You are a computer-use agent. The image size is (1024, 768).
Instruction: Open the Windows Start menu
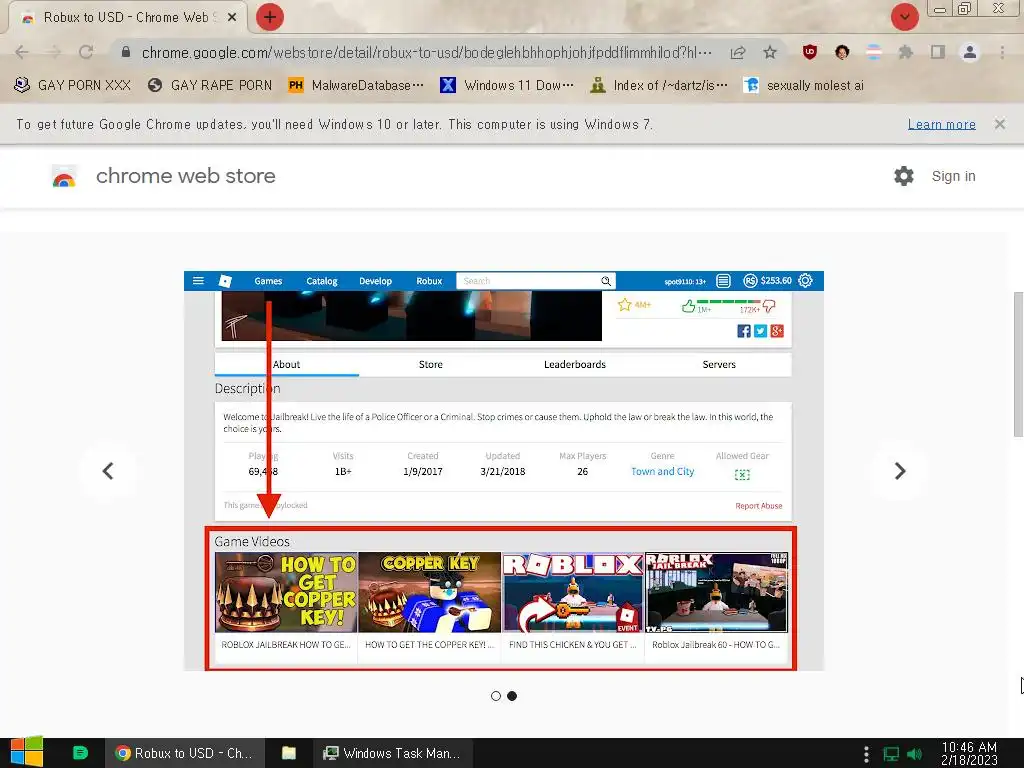27,752
